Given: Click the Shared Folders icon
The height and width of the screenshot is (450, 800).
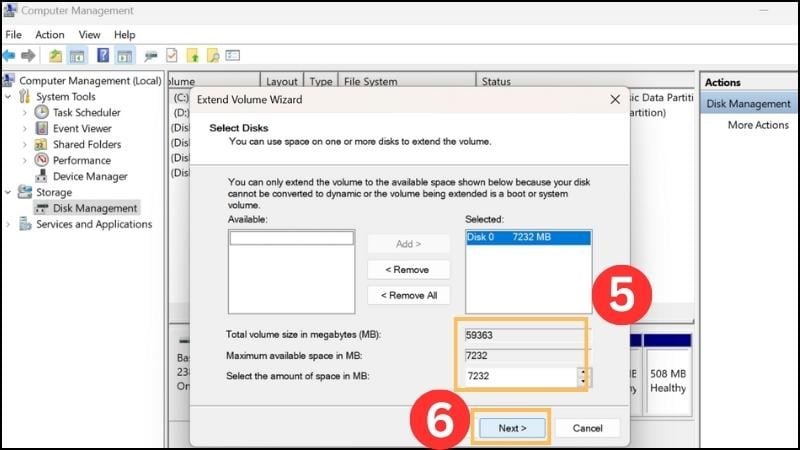Looking at the screenshot, I should click(42, 145).
